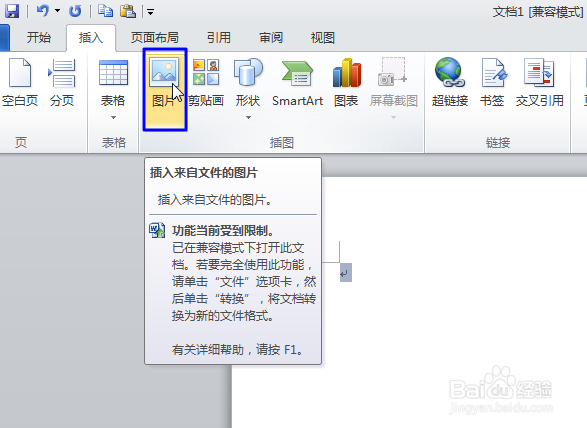This screenshot has width=587, height=428.
Task: Click the Redo/Repeat icon
Action: 75,11
